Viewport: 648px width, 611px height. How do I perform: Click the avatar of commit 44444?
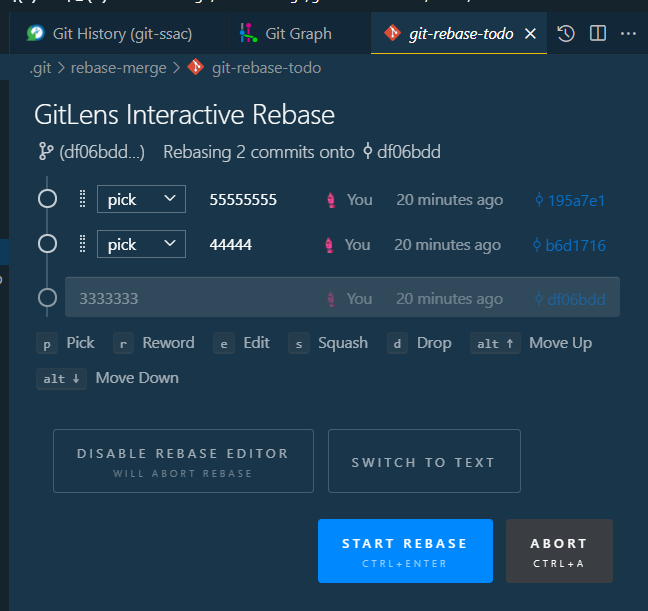[x=329, y=245]
